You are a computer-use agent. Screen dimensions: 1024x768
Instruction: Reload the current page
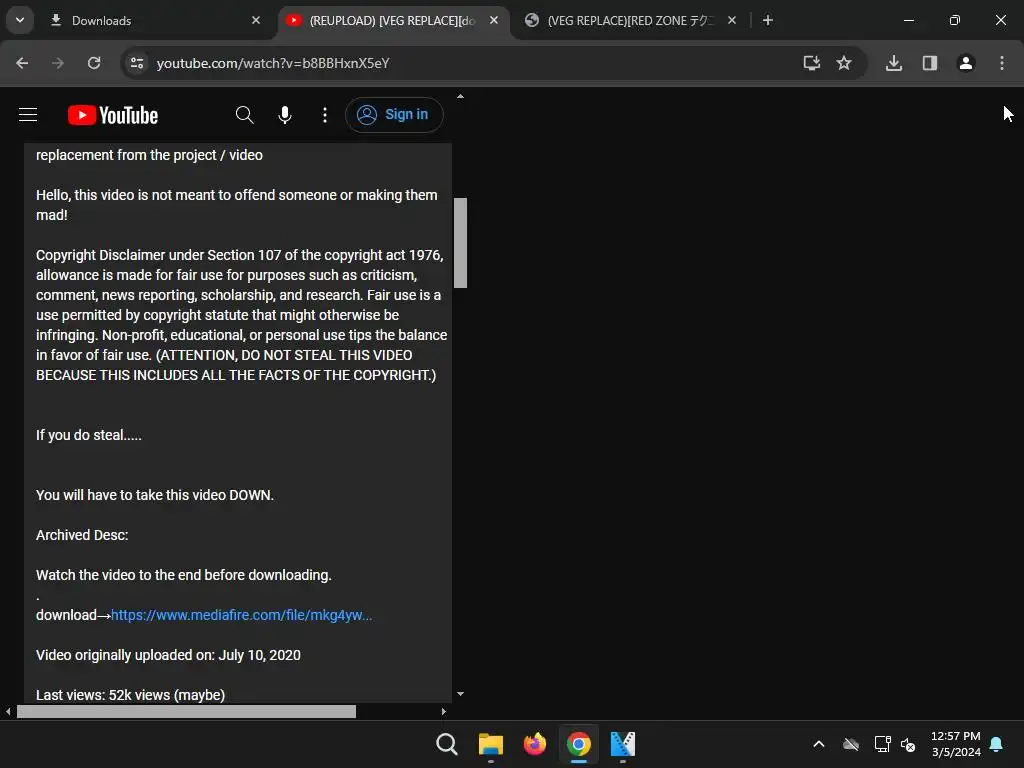point(94,63)
